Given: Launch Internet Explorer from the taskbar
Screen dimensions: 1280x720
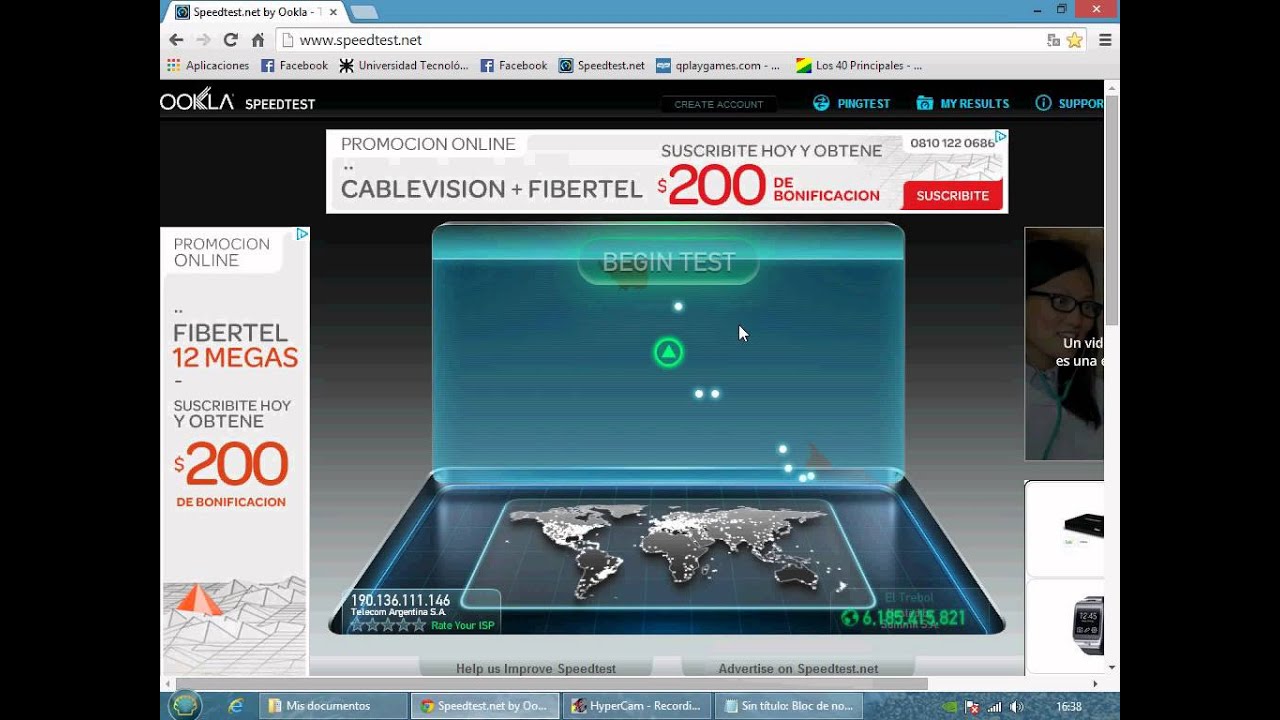Looking at the screenshot, I should coord(236,706).
